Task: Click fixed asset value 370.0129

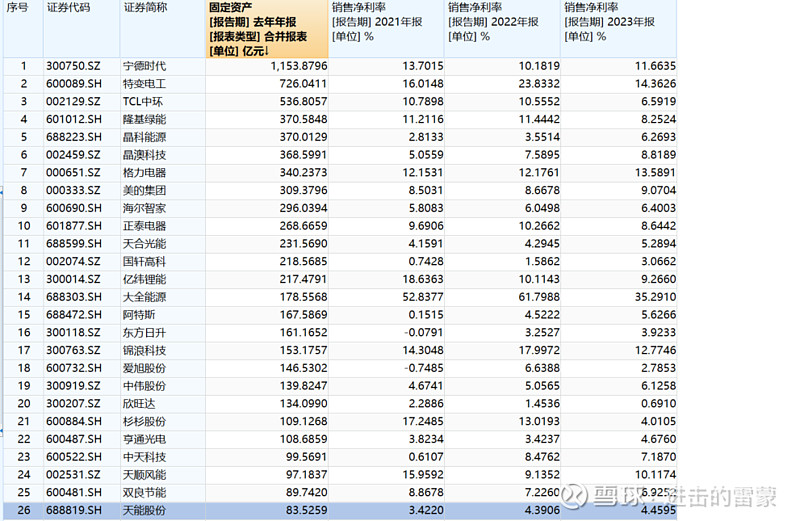Action: point(303,137)
